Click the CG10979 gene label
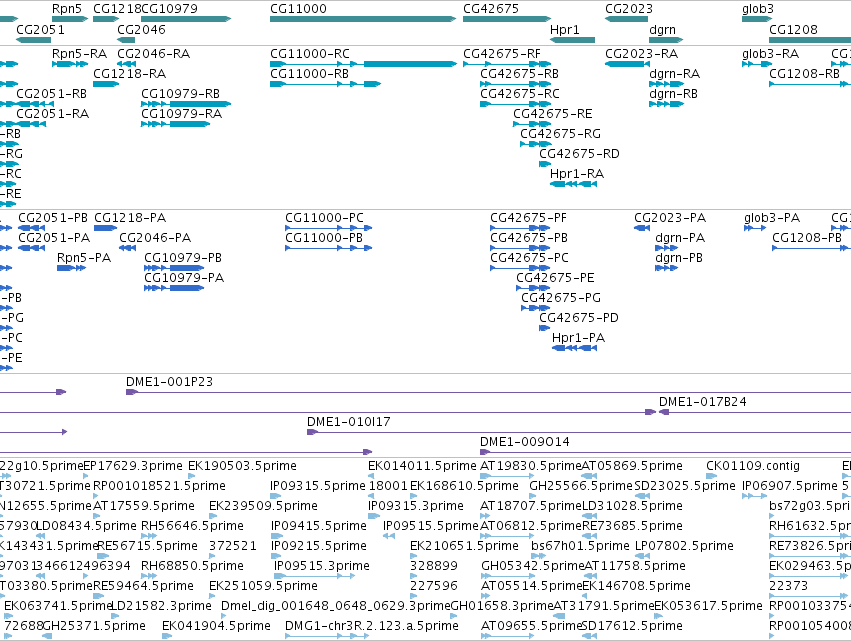851x641 pixels. coord(169,9)
